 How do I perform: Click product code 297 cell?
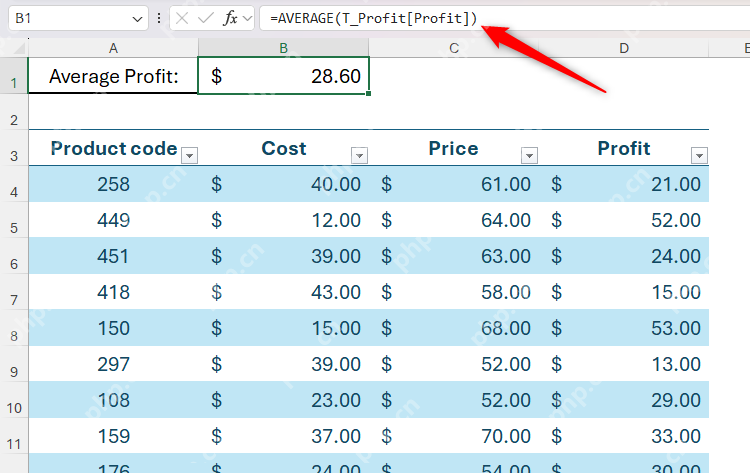pos(113,364)
